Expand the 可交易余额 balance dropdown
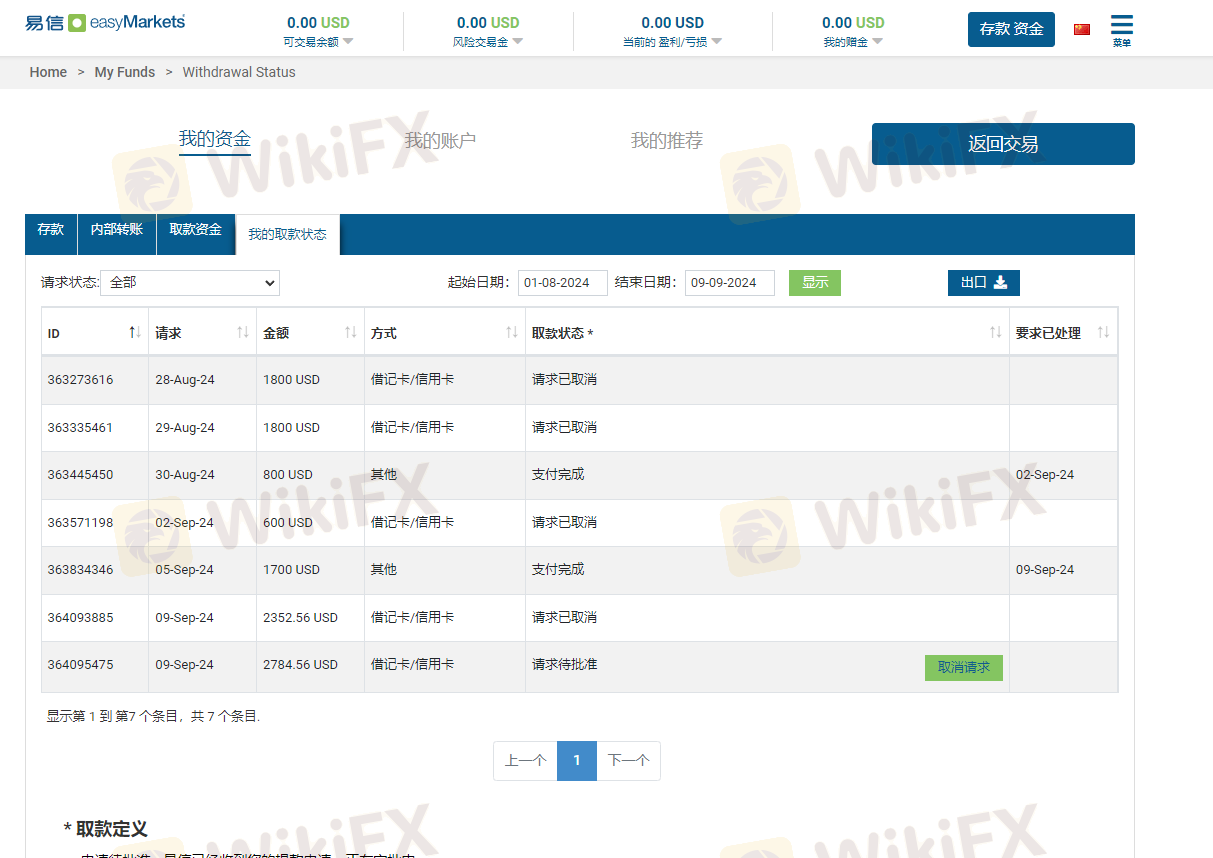1213x858 pixels. pyautogui.click(x=348, y=42)
